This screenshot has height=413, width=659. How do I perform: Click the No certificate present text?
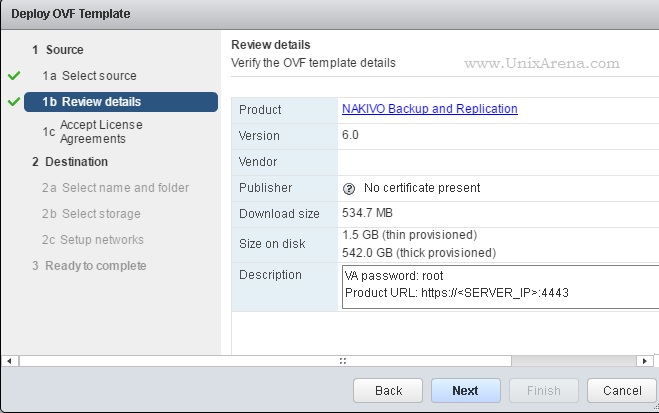pos(422,188)
